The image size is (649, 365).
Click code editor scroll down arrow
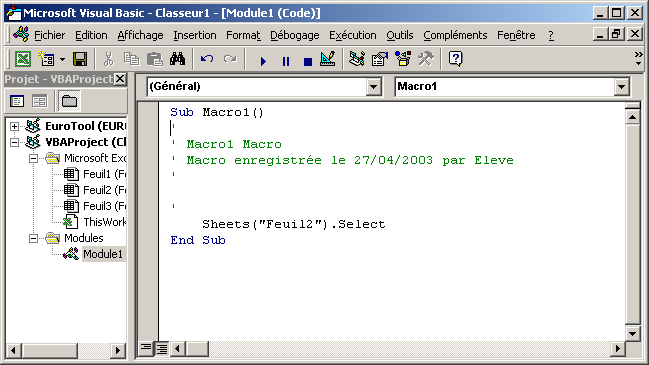pos(632,333)
